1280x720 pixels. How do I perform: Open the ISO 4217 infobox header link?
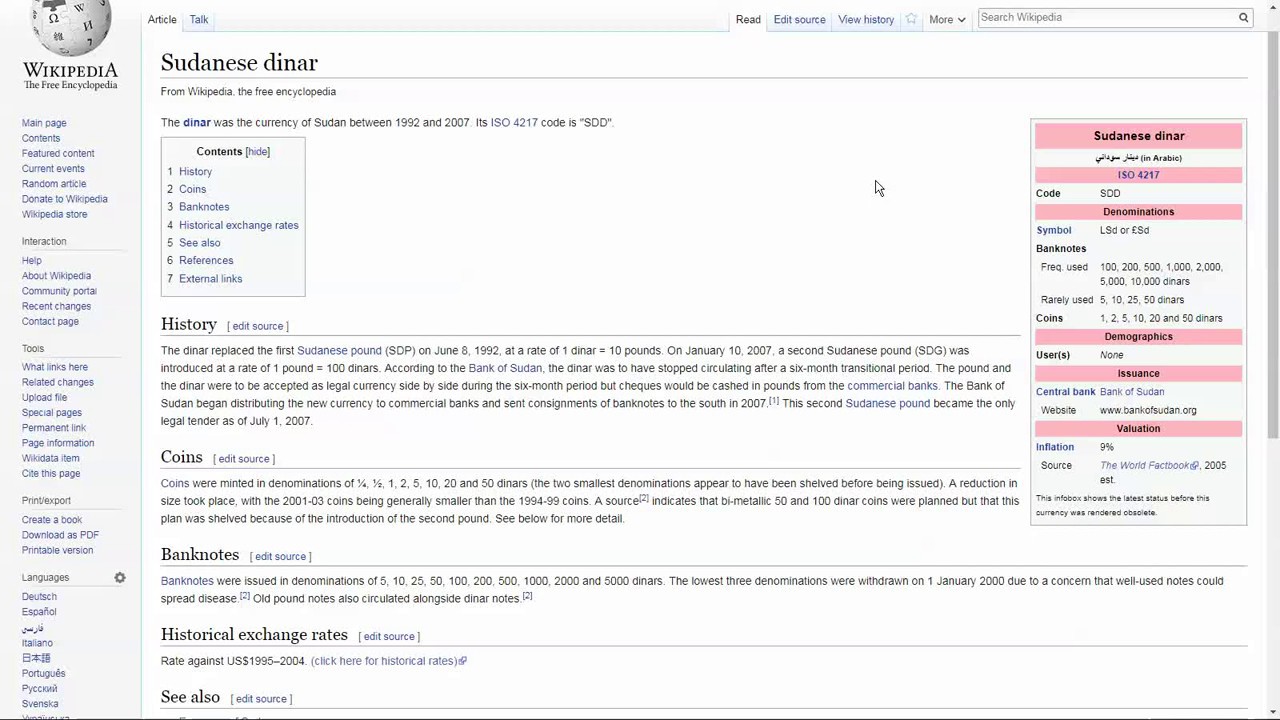tap(1139, 175)
